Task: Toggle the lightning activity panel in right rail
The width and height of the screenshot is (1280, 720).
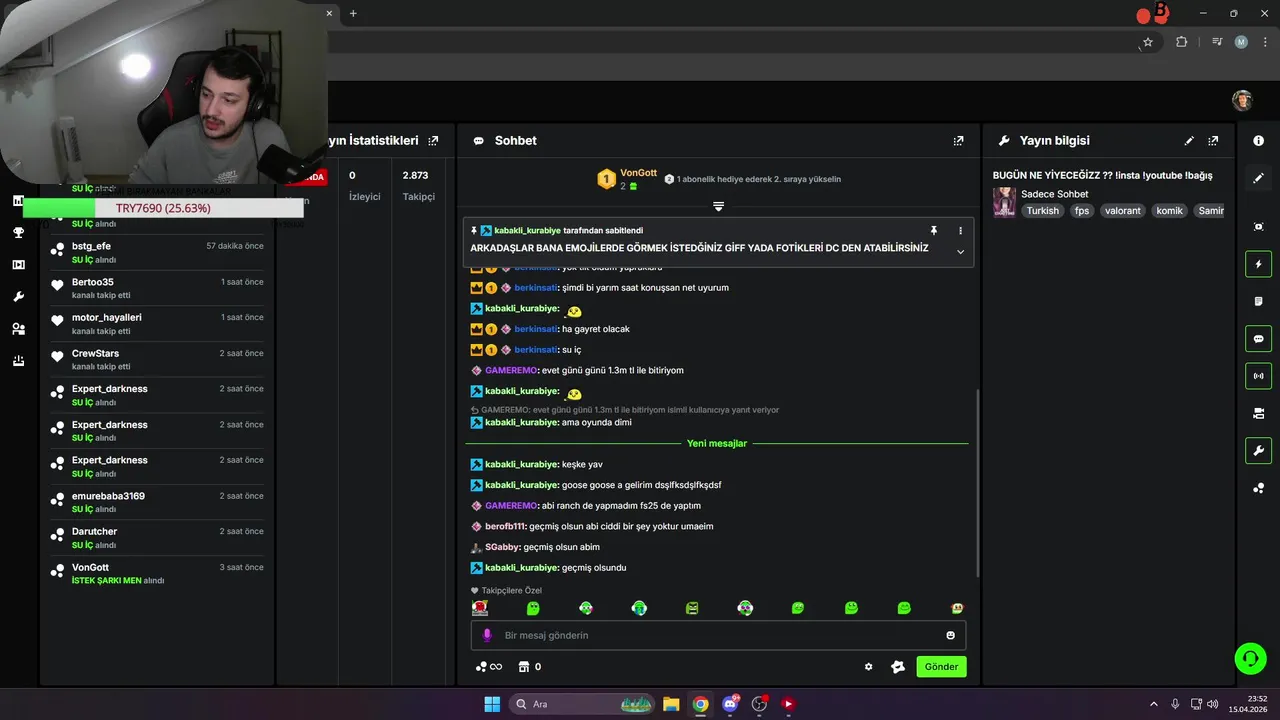Action: pos(1258,264)
